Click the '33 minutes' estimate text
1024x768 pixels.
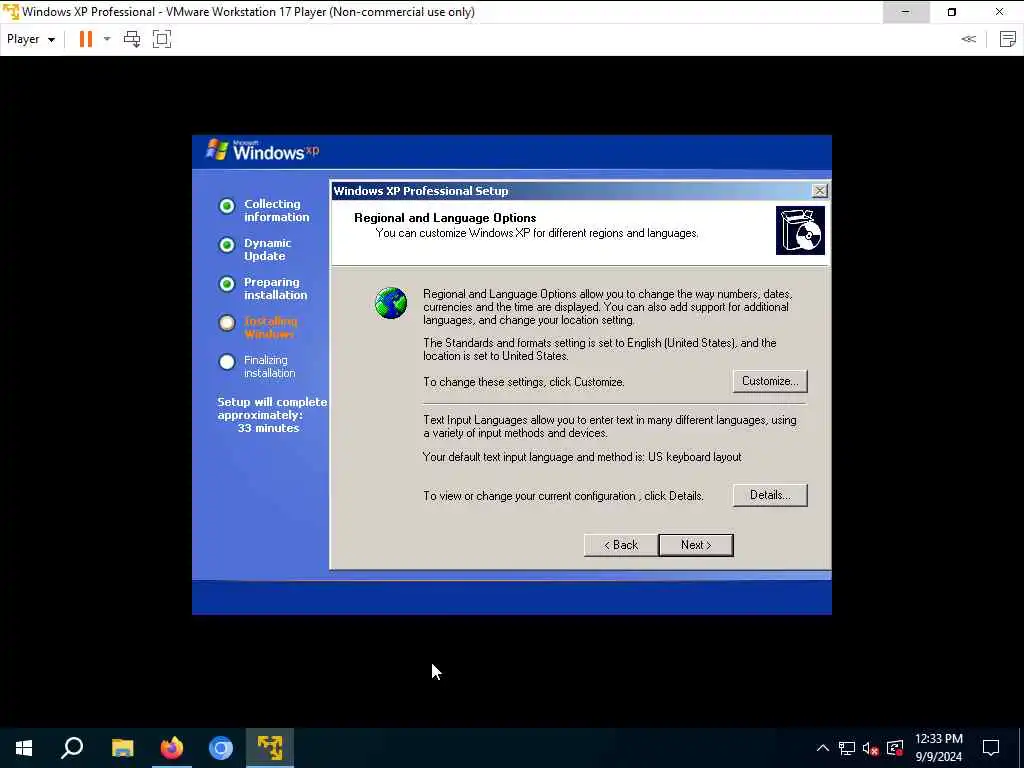(x=268, y=428)
